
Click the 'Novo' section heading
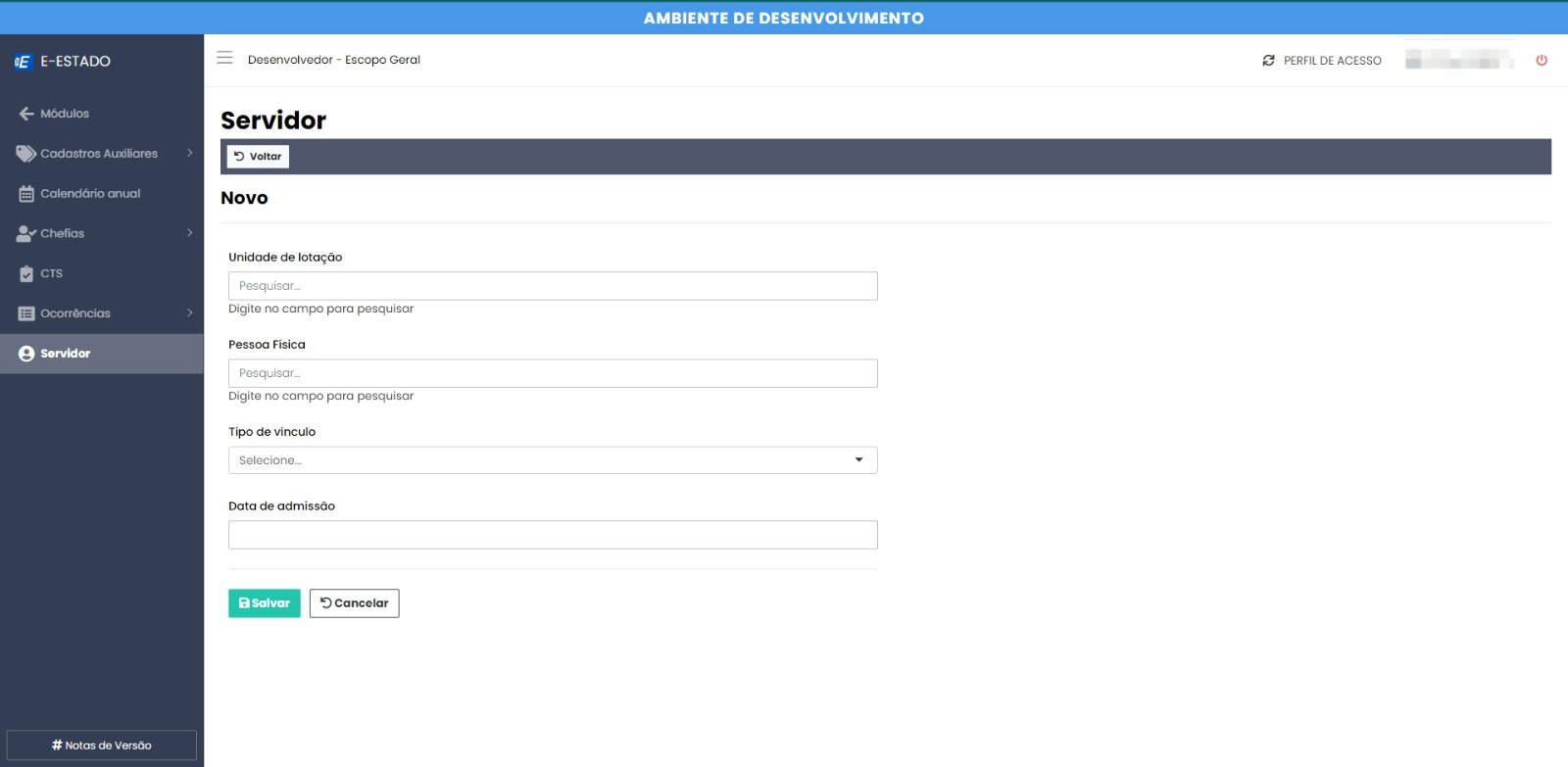(x=244, y=198)
